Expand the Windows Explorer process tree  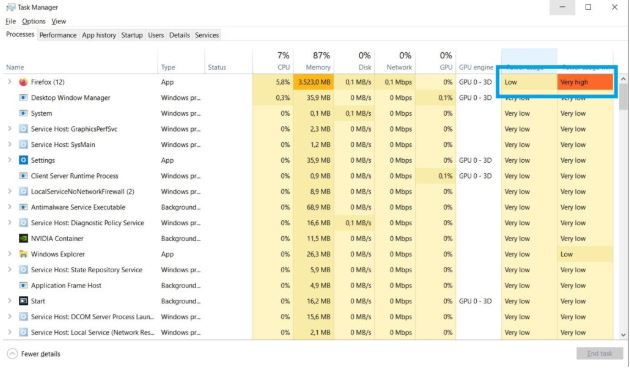point(10,254)
